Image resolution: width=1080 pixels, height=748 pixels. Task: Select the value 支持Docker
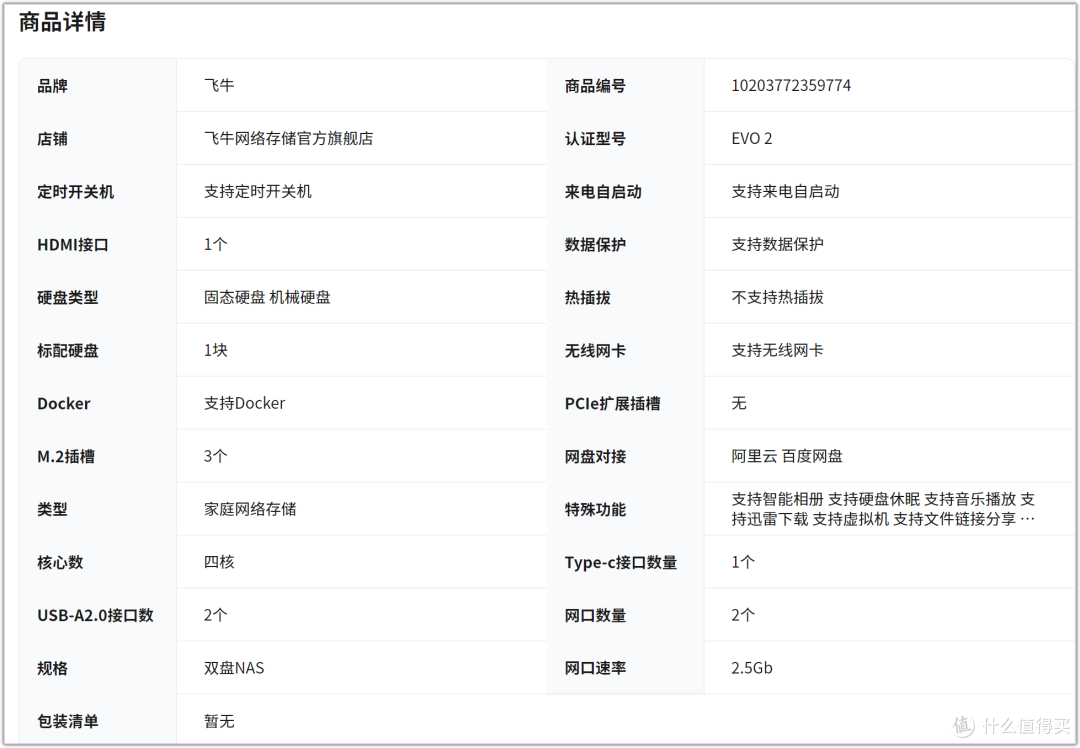tap(245, 404)
